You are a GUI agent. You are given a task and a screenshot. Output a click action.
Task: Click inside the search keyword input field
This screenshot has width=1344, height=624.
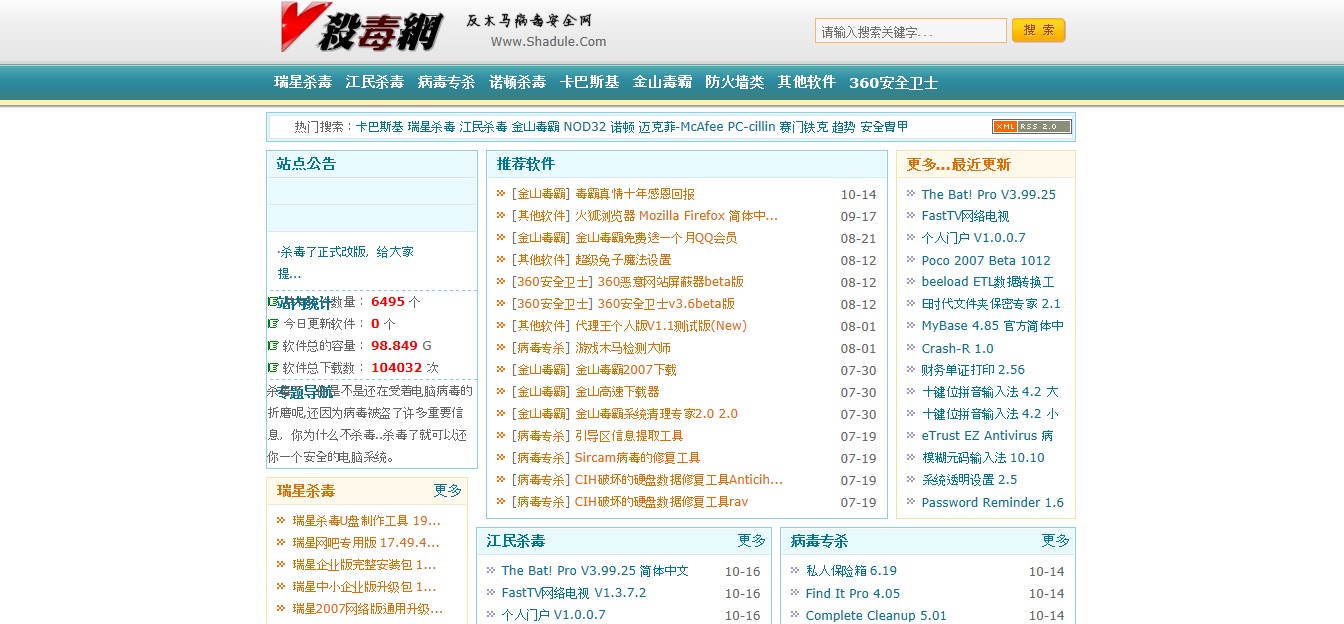[910, 31]
